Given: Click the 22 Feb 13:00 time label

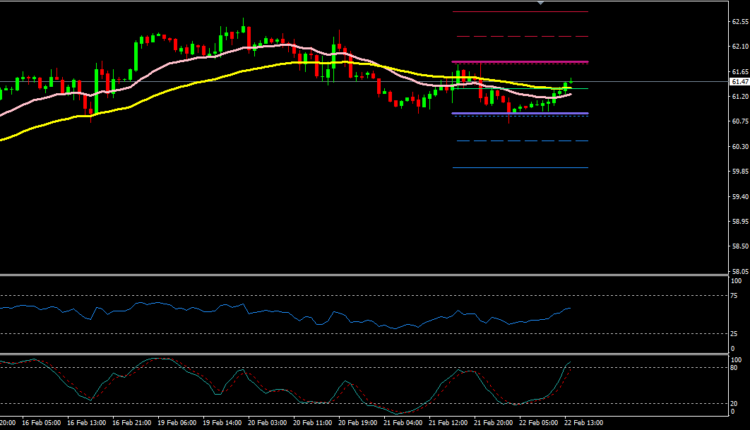Looking at the screenshot, I should coord(583,423).
